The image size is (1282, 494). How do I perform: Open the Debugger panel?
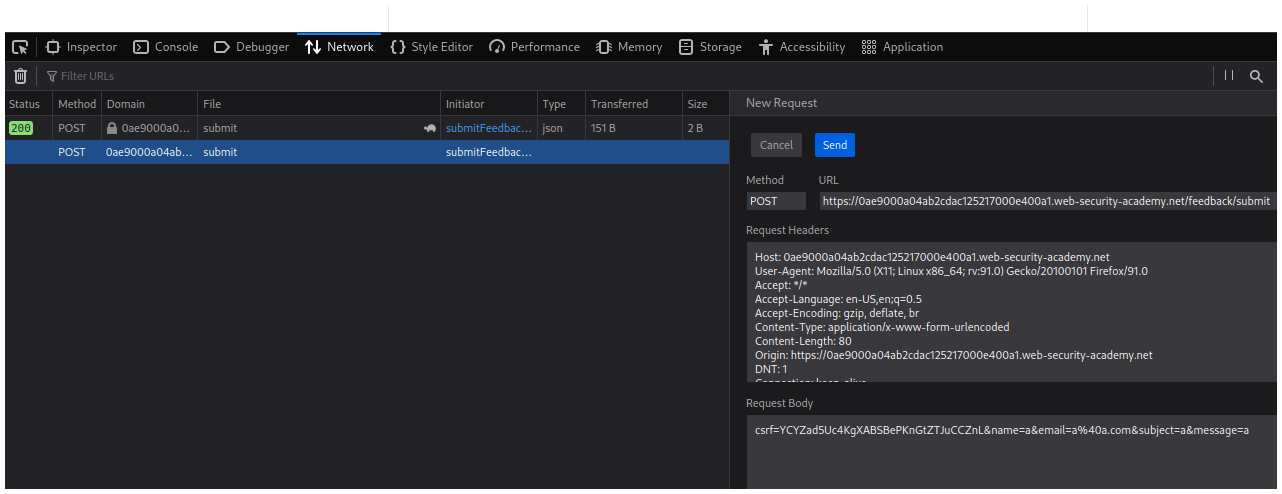[x=252, y=47]
